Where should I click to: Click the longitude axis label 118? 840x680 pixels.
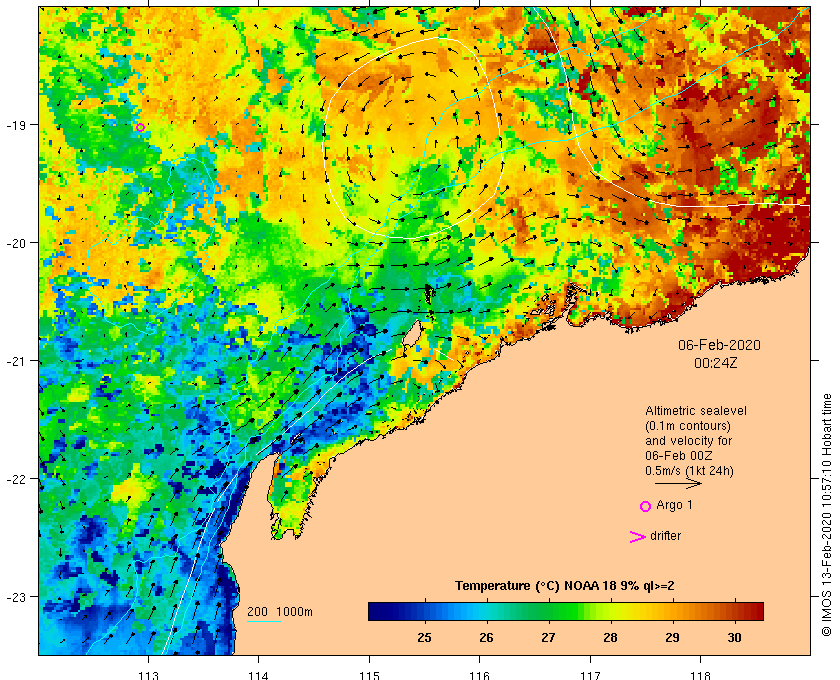click(x=701, y=675)
